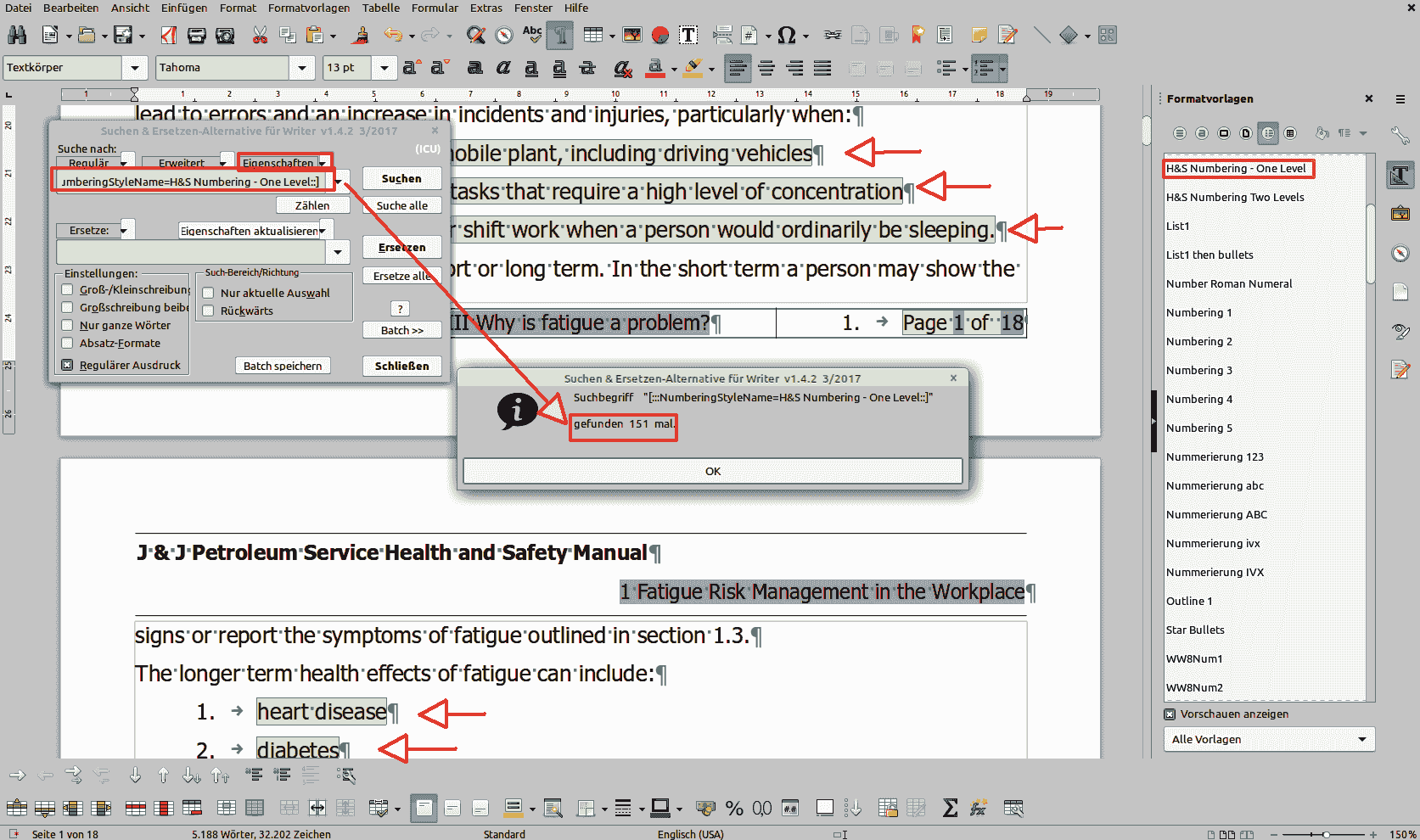Click the Batch >> button

pos(401,330)
